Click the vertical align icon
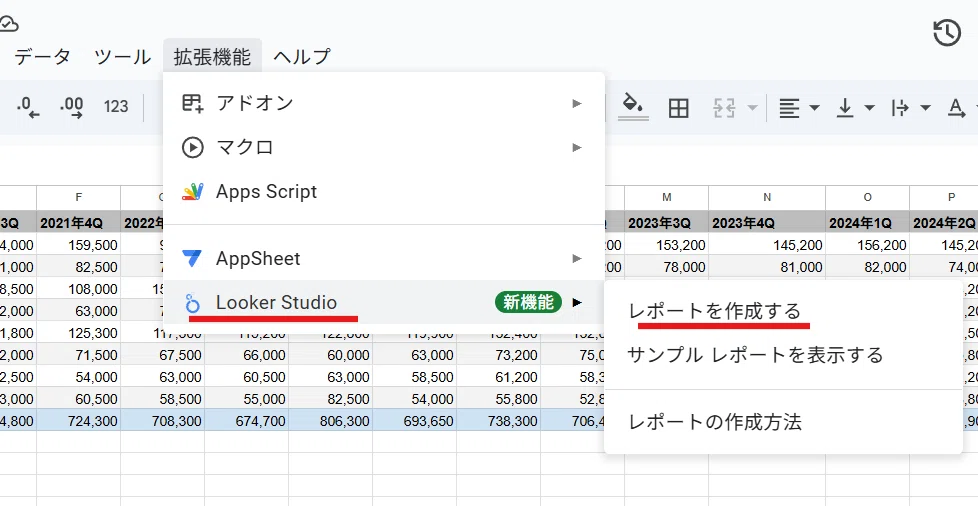Viewport: 978px width, 506px height. [x=845, y=108]
